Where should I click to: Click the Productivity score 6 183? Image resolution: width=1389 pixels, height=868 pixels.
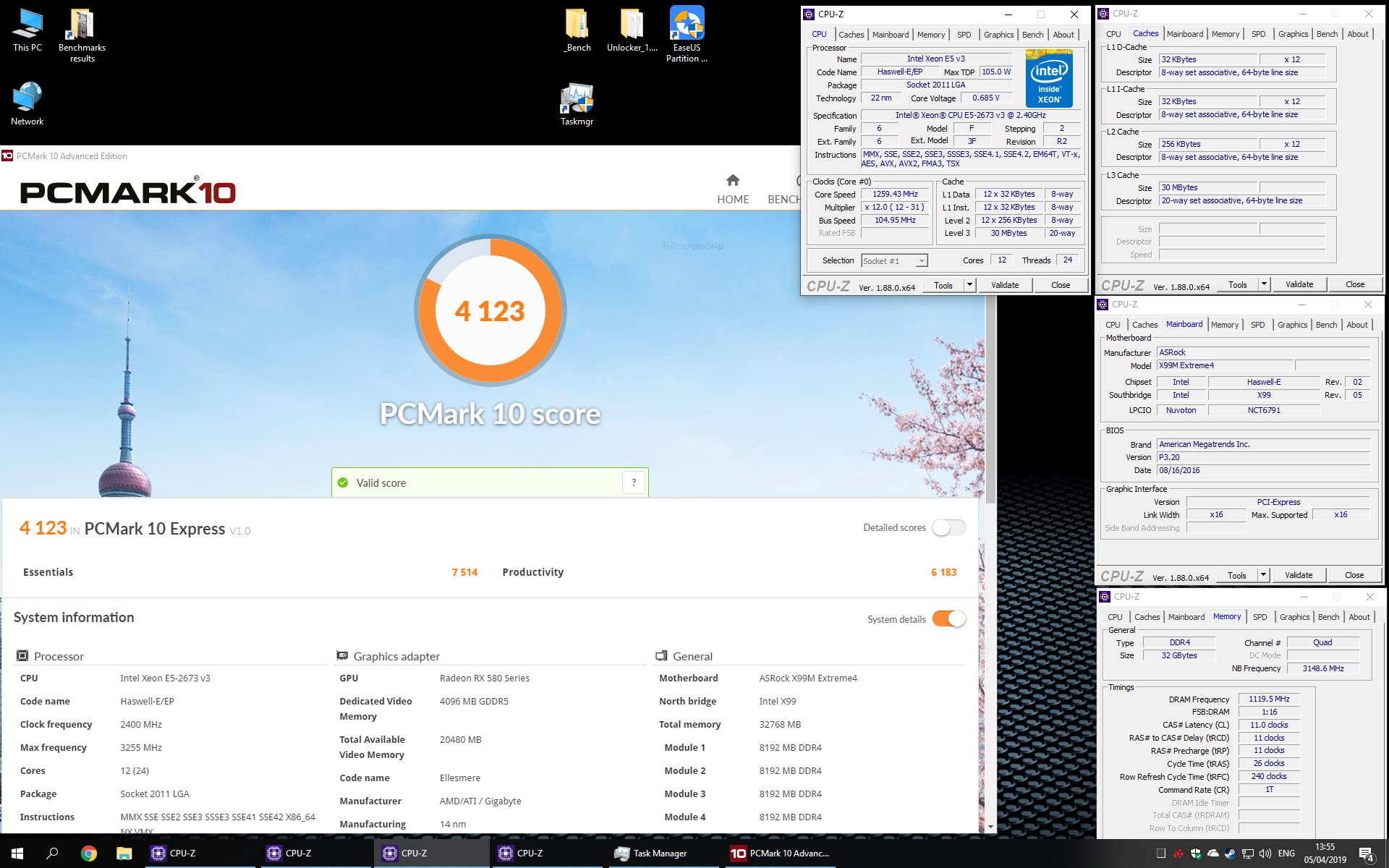pos(943,572)
